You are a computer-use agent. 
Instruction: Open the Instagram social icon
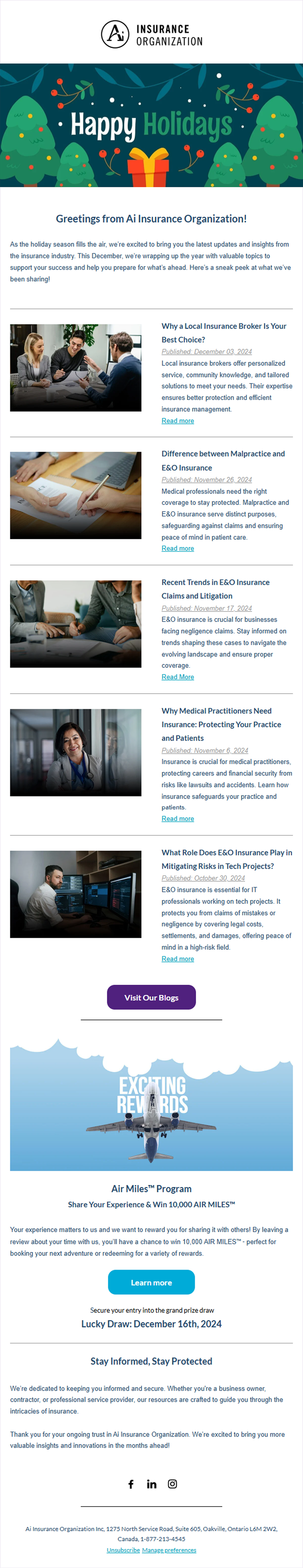tap(172, 1484)
